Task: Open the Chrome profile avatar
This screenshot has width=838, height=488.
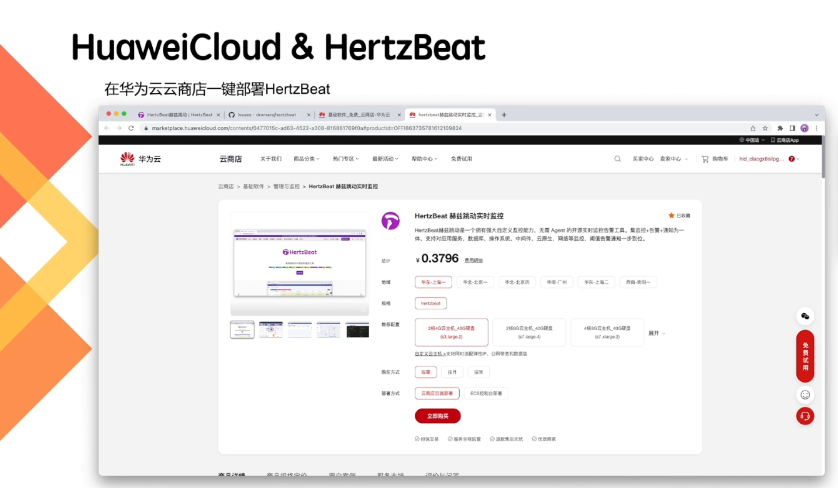Action: tap(804, 128)
